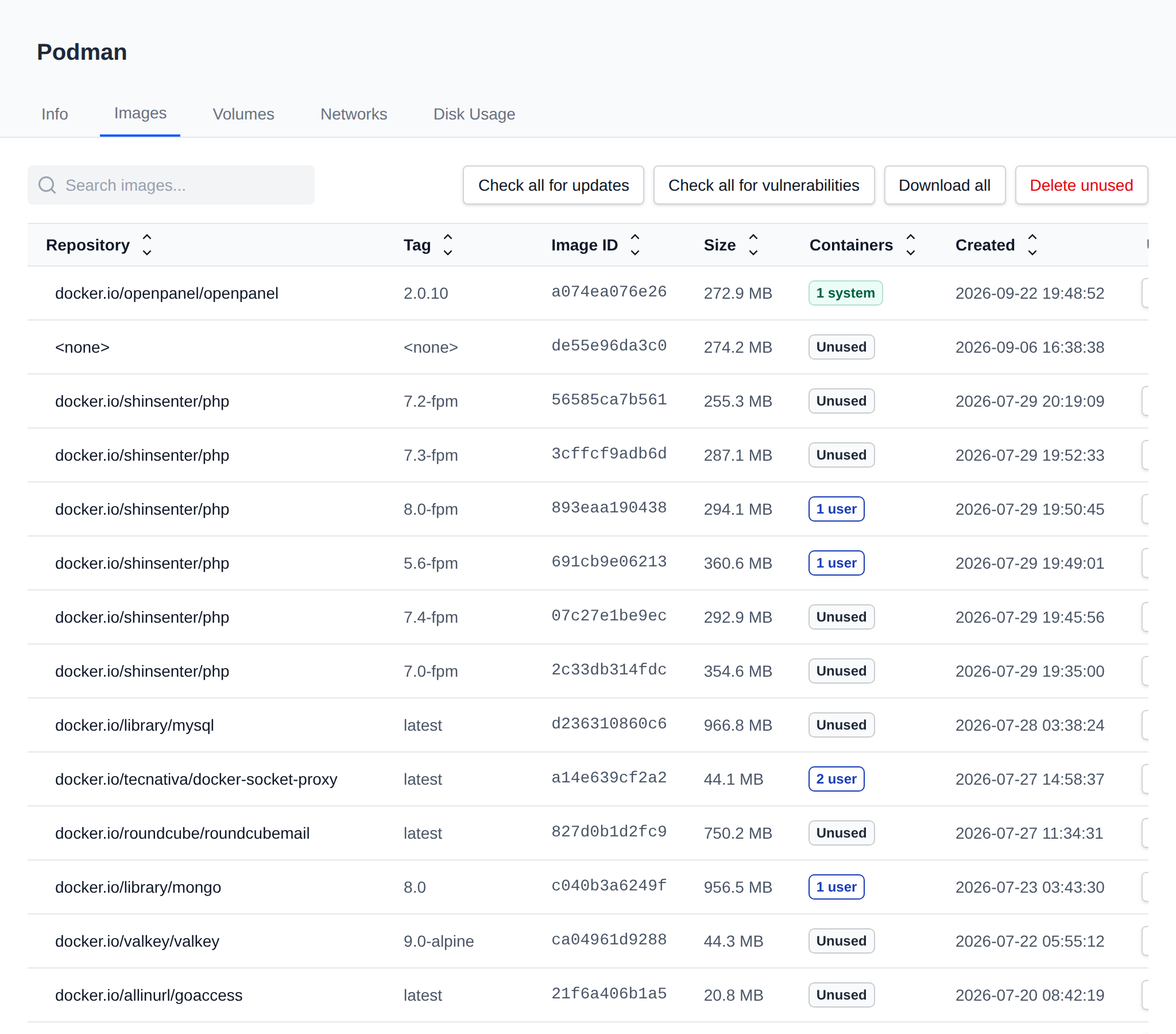The height and width of the screenshot is (1034, 1176).
Task: Go to the Networks tab
Action: (x=353, y=114)
